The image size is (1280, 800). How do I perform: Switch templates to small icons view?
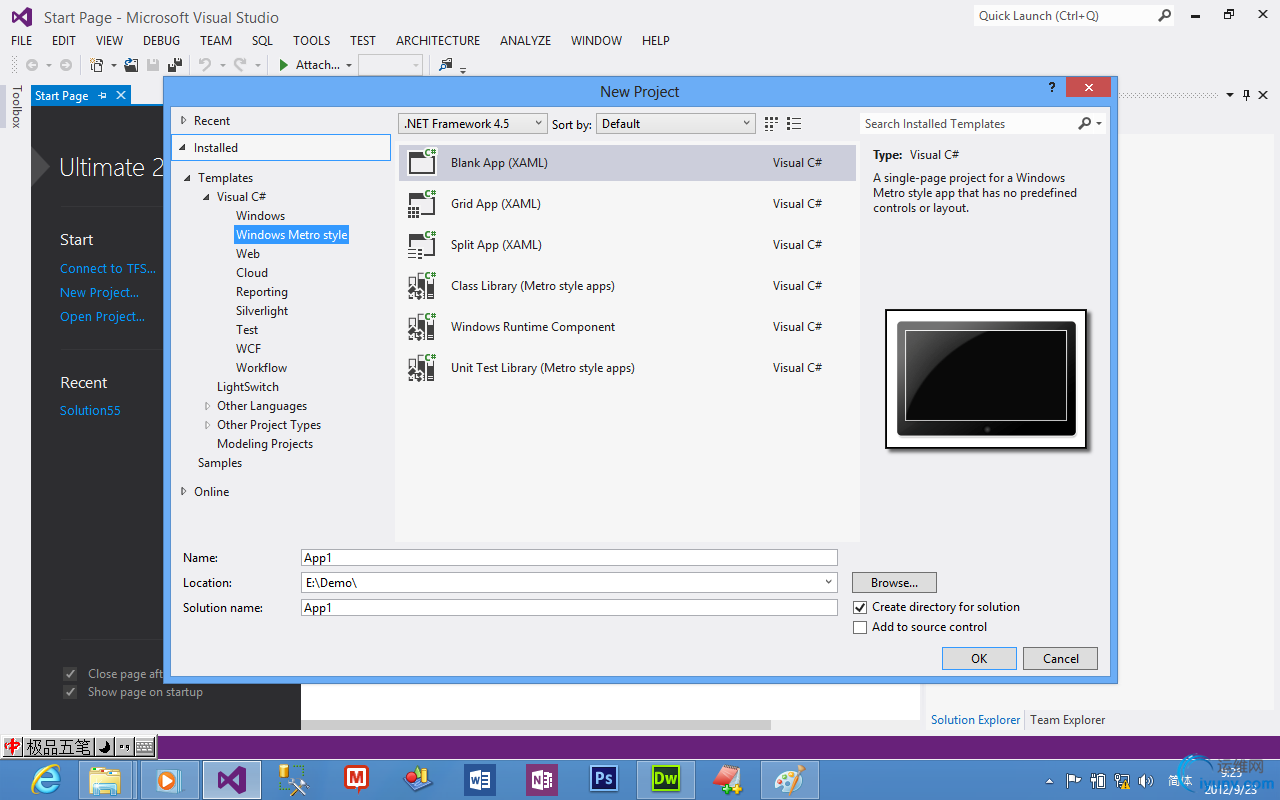(771, 124)
